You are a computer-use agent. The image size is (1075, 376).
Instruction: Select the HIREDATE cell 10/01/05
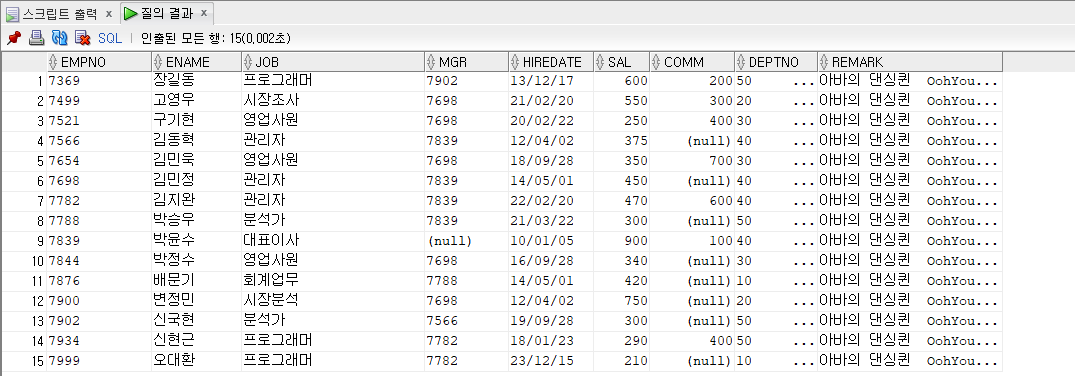coord(551,241)
